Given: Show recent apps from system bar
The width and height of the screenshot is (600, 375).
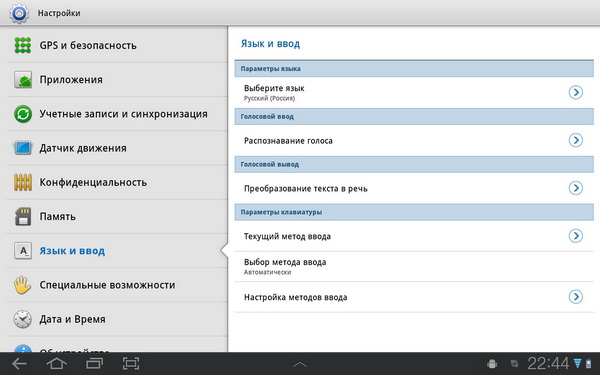Looking at the screenshot, I should [x=94, y=363].
